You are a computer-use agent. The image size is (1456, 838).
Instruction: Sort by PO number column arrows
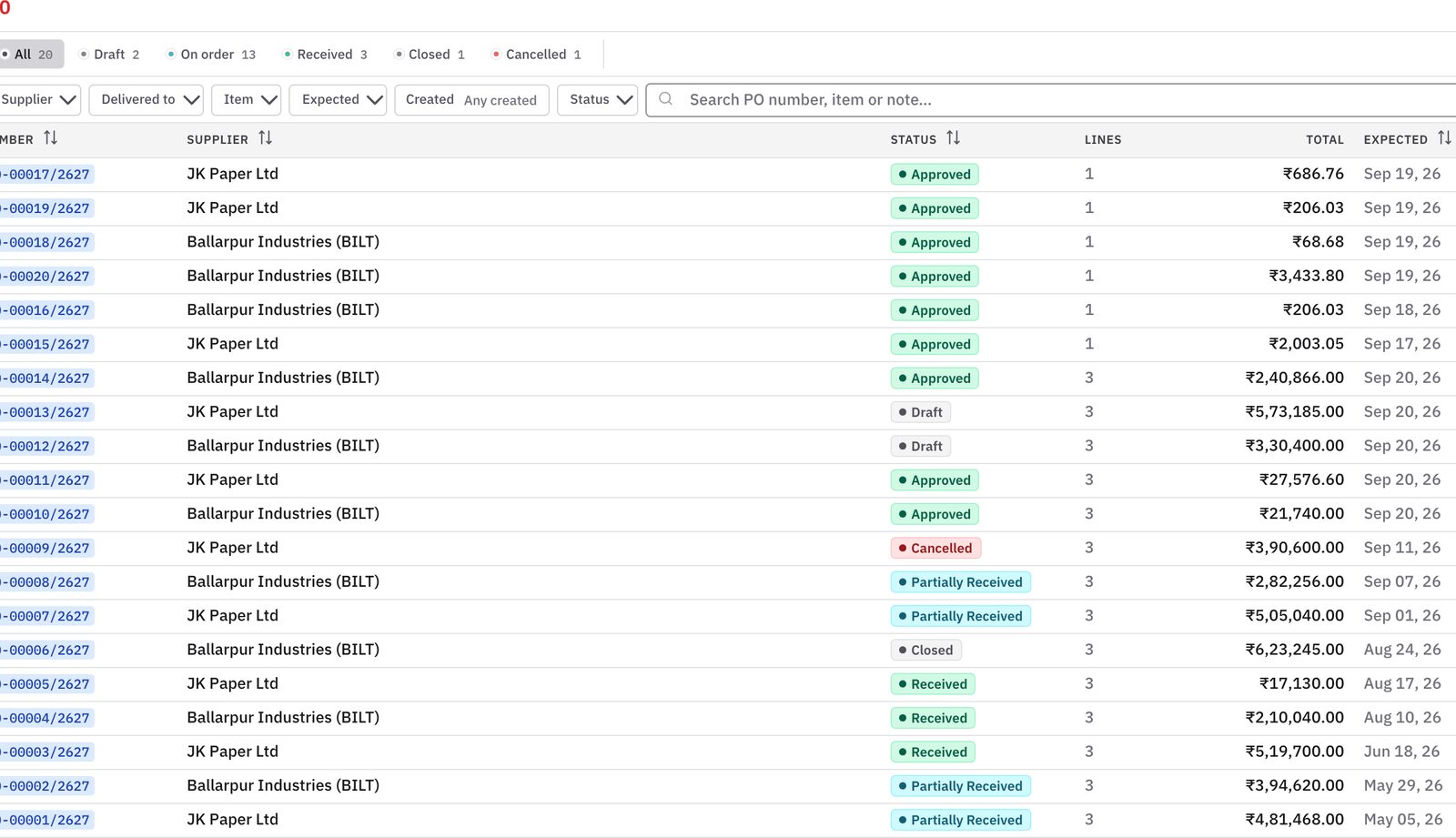[51, 138]
